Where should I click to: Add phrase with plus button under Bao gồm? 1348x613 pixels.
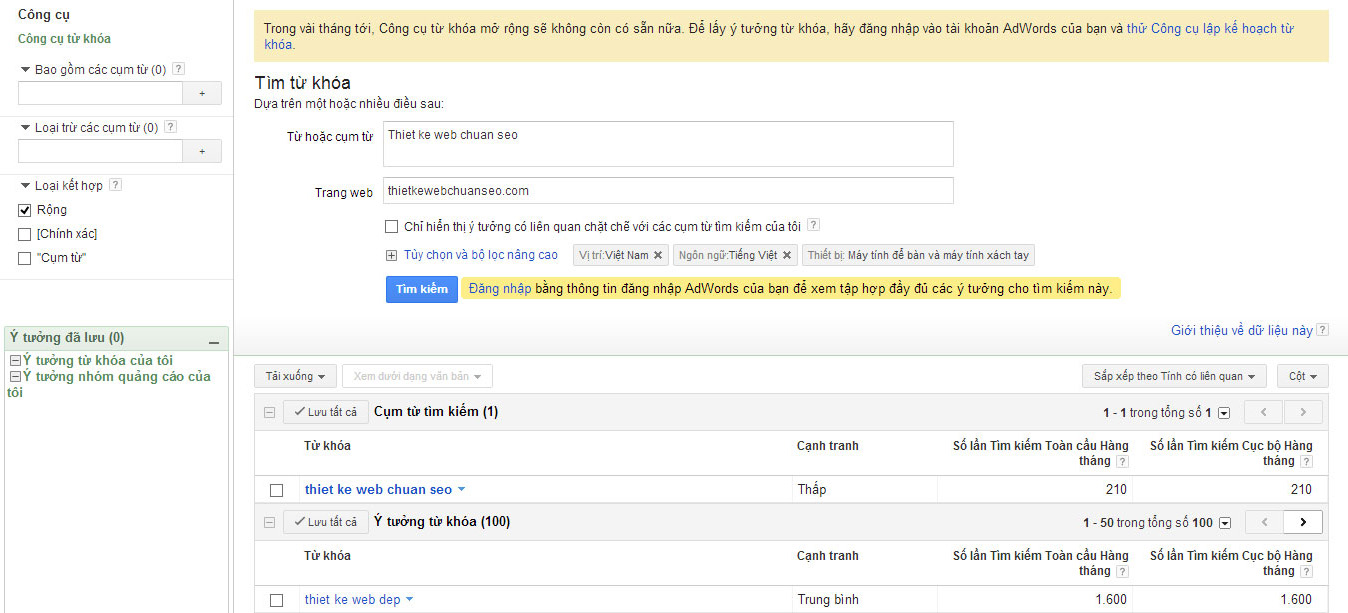pos(202,93)
